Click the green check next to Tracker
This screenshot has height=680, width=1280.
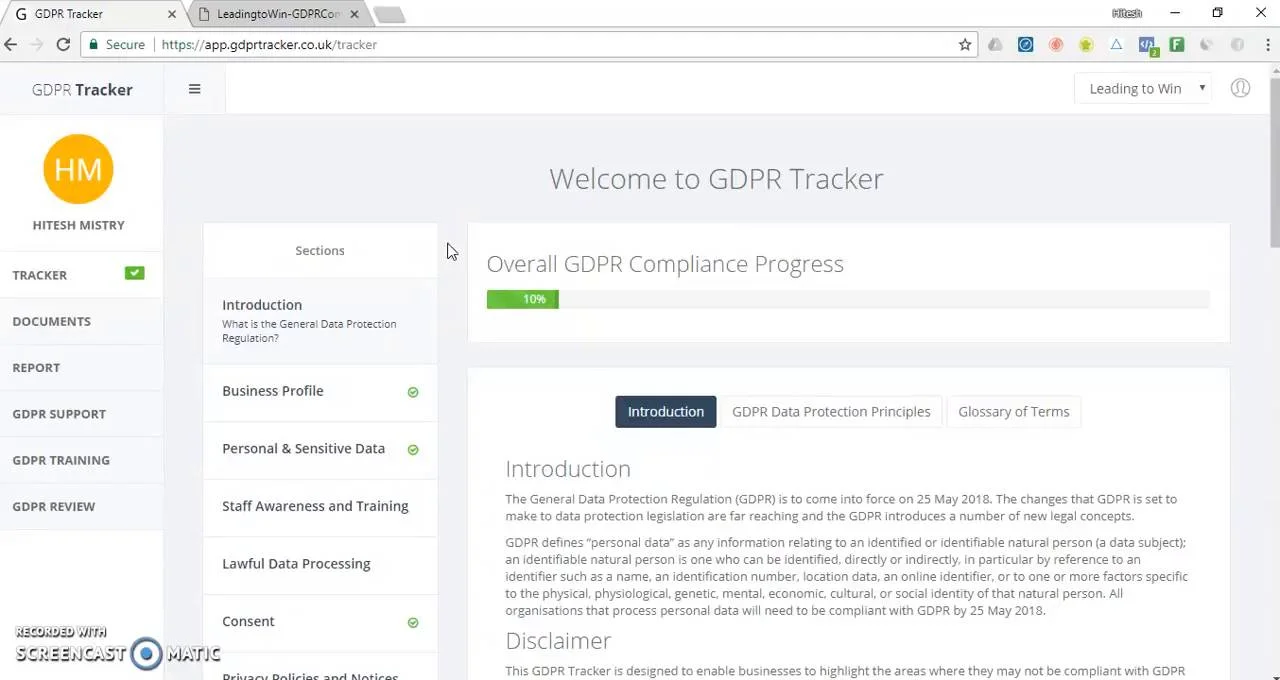[134, 273]
